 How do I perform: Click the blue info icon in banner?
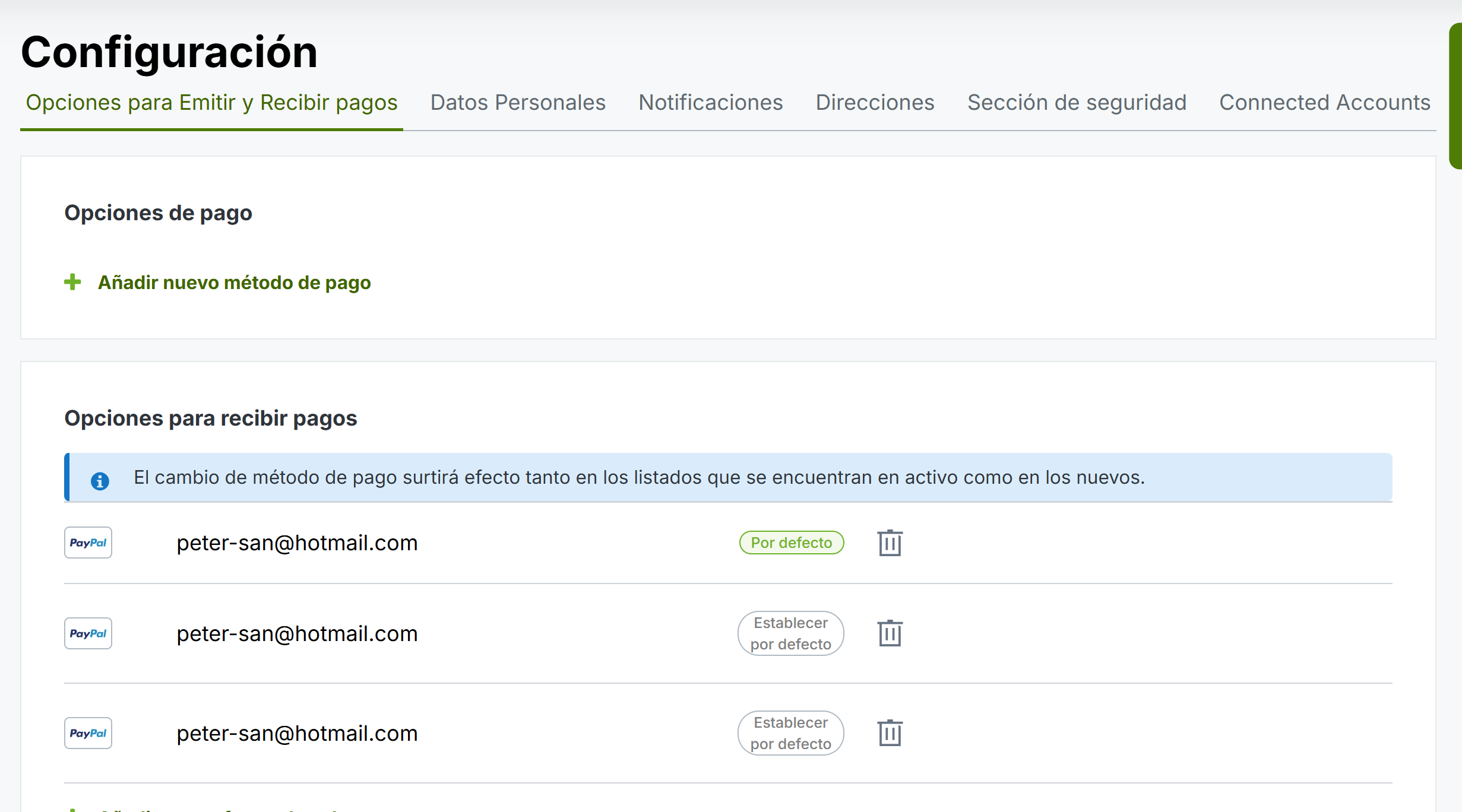point(100,481)
